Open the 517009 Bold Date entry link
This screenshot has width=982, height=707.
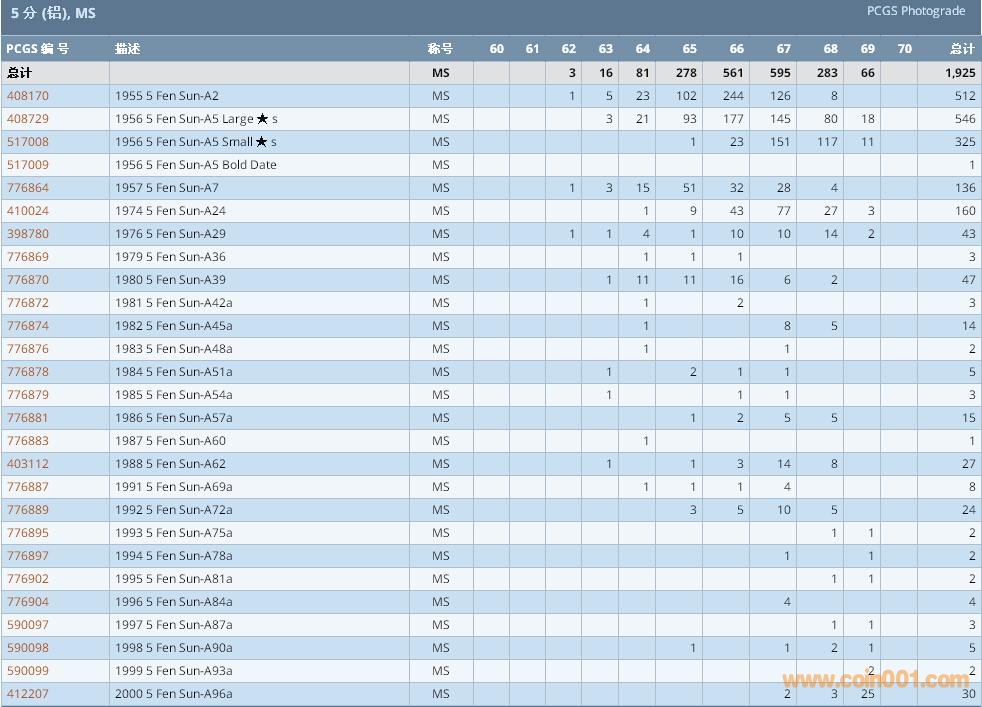[x=28, y=165]
